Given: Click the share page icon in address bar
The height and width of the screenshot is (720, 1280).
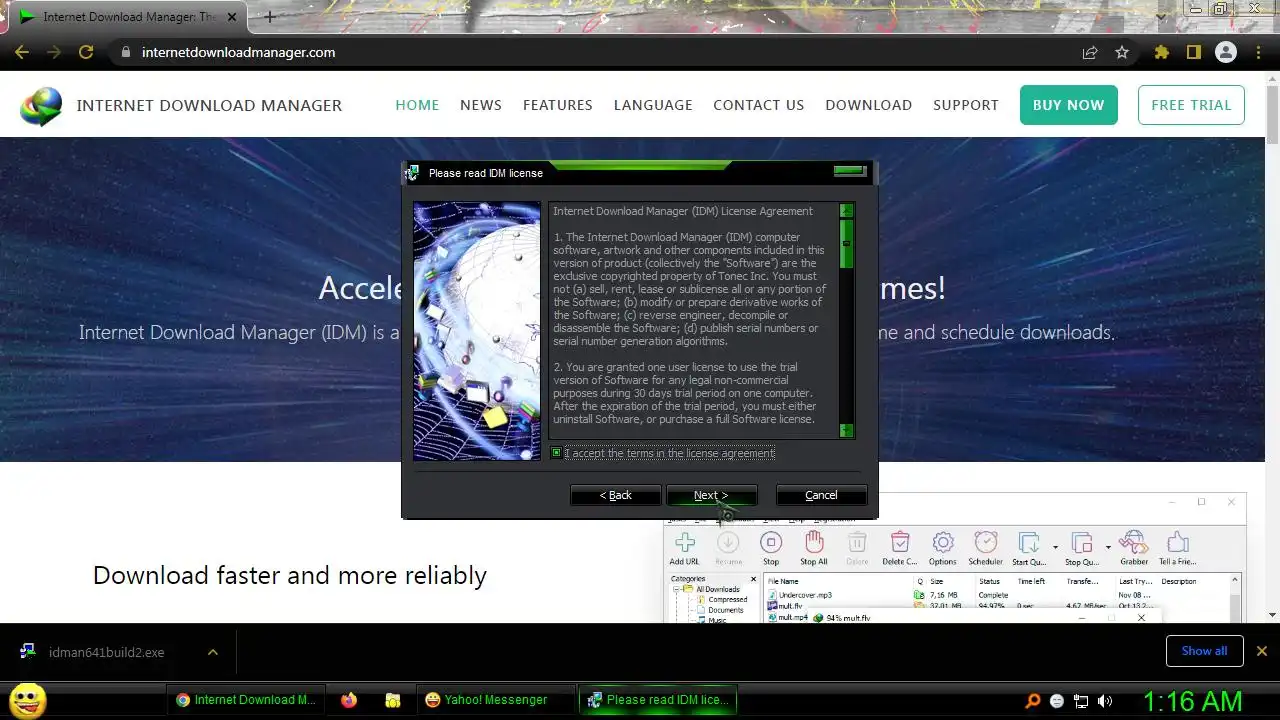Looking at the screenshot, I should [1090, 52].
